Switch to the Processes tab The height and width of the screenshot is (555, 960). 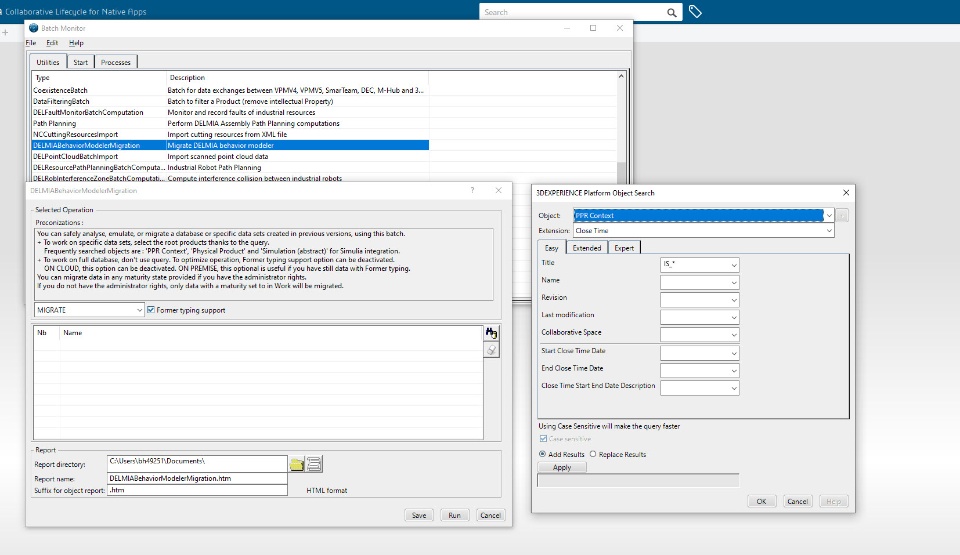(x=116, y=62)
